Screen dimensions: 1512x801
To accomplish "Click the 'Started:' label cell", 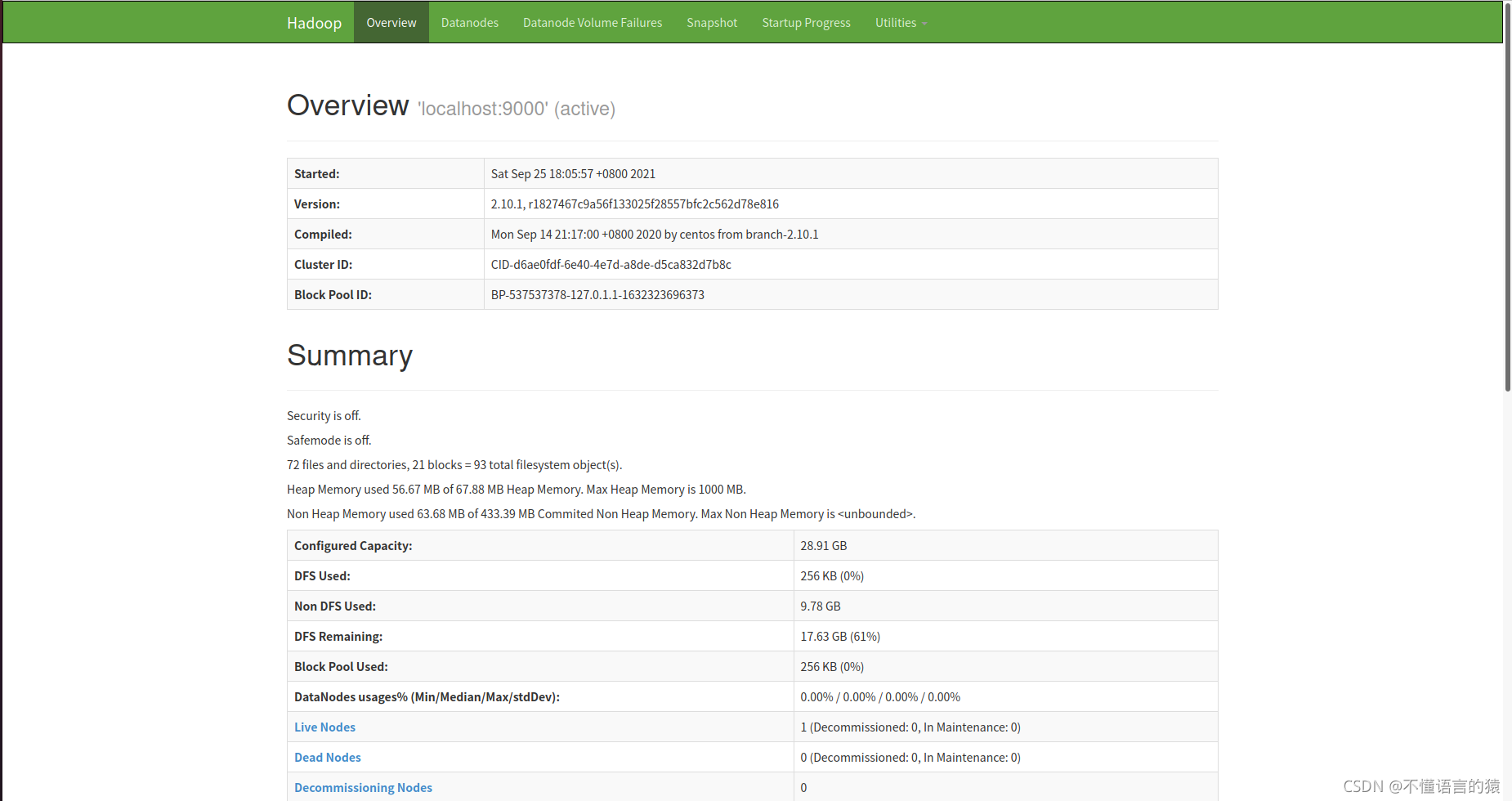I will pos(386,174).
